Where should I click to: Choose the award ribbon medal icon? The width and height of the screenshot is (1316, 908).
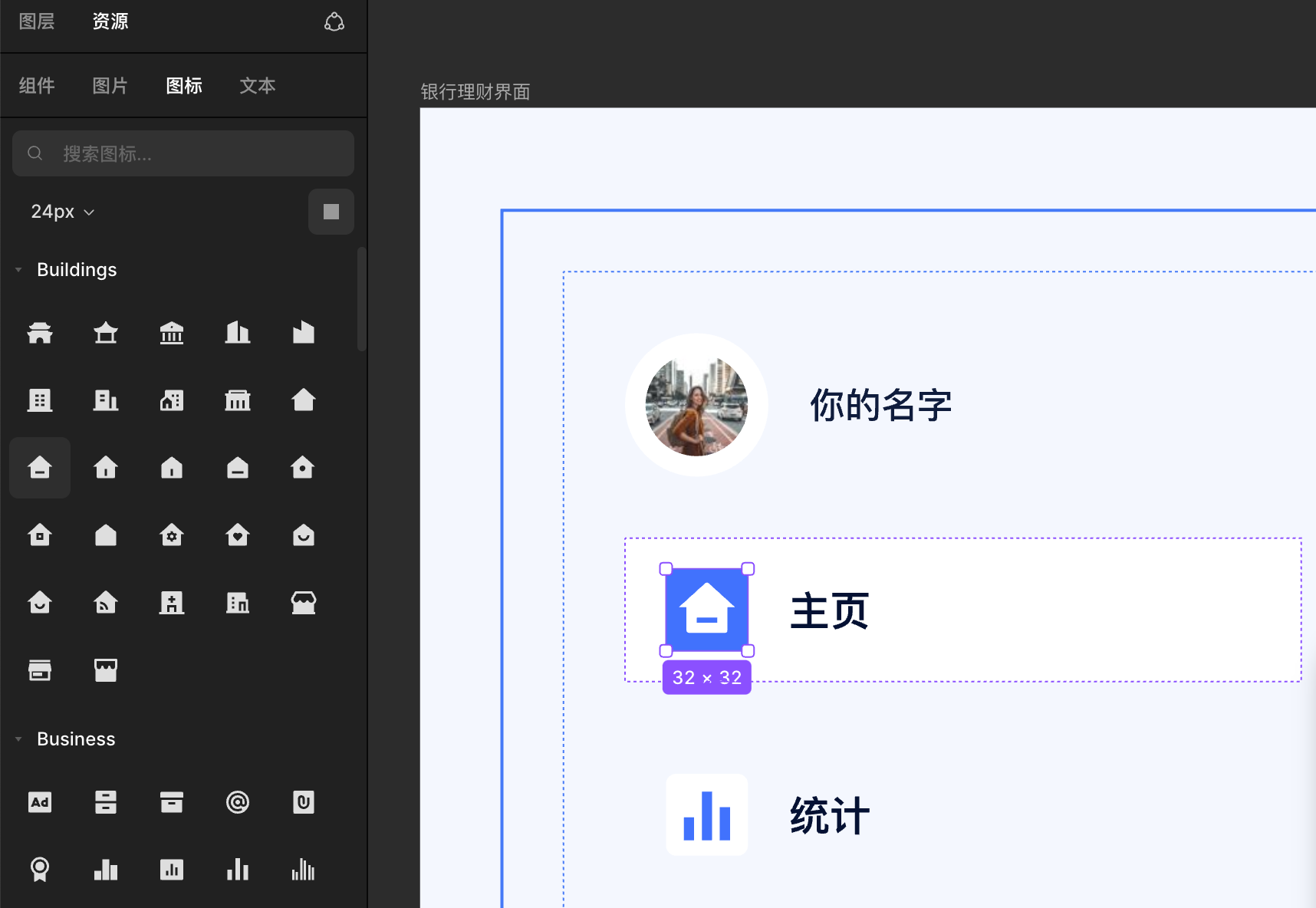tap(40, 870)
